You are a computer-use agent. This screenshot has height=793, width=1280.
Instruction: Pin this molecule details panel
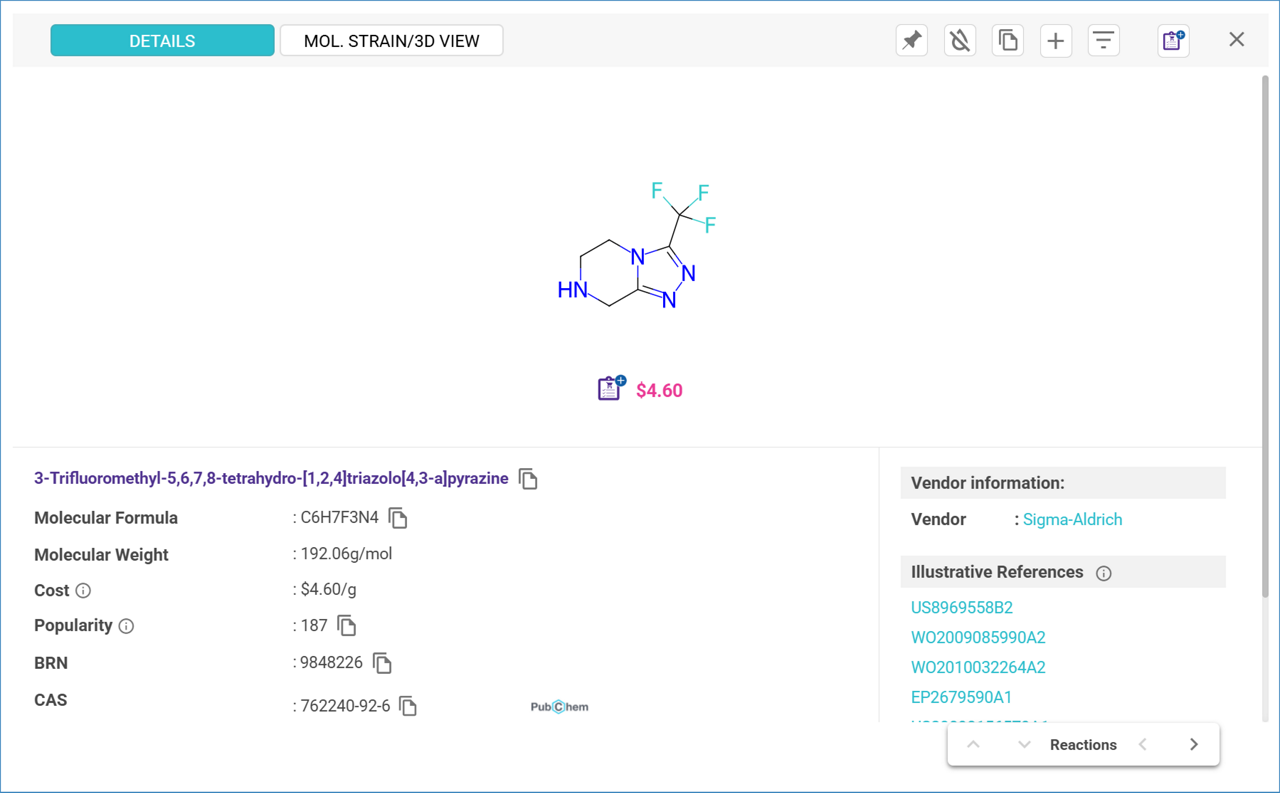[911, 41]
